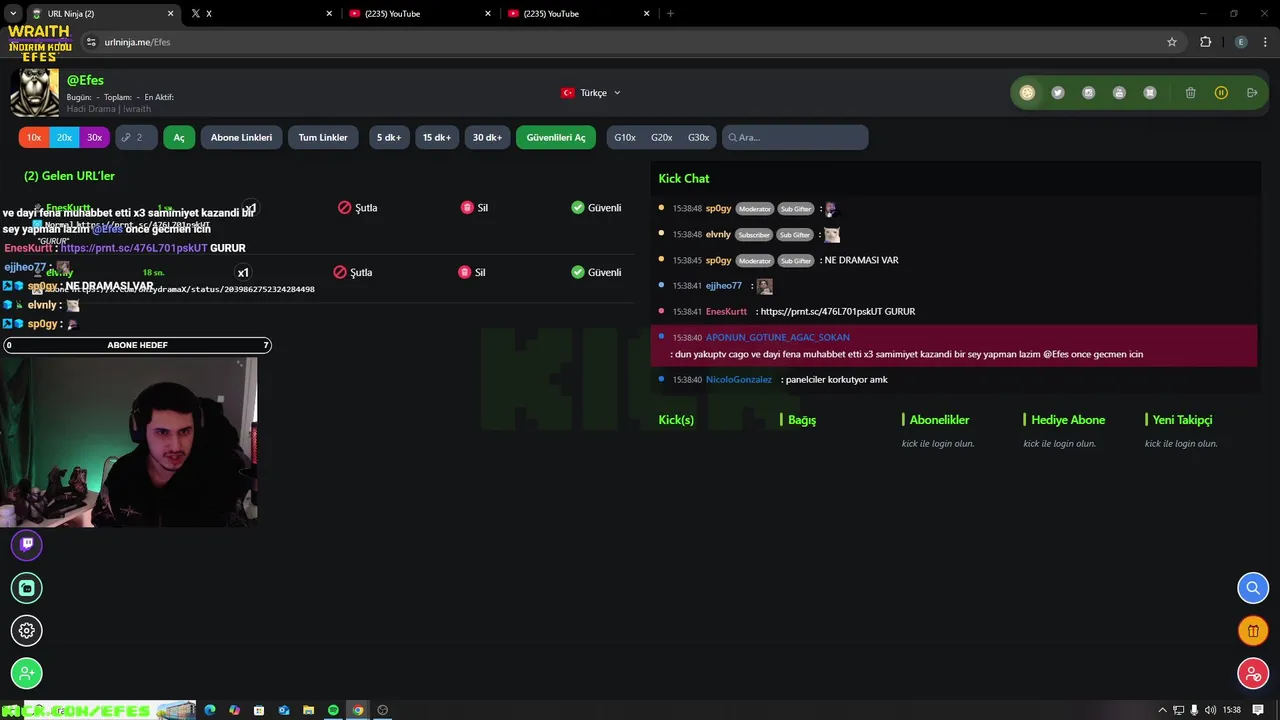This screenshot has height=720, width=1280.
Task: Select the URL Ninja browser tab
Action: coord(102,14)
